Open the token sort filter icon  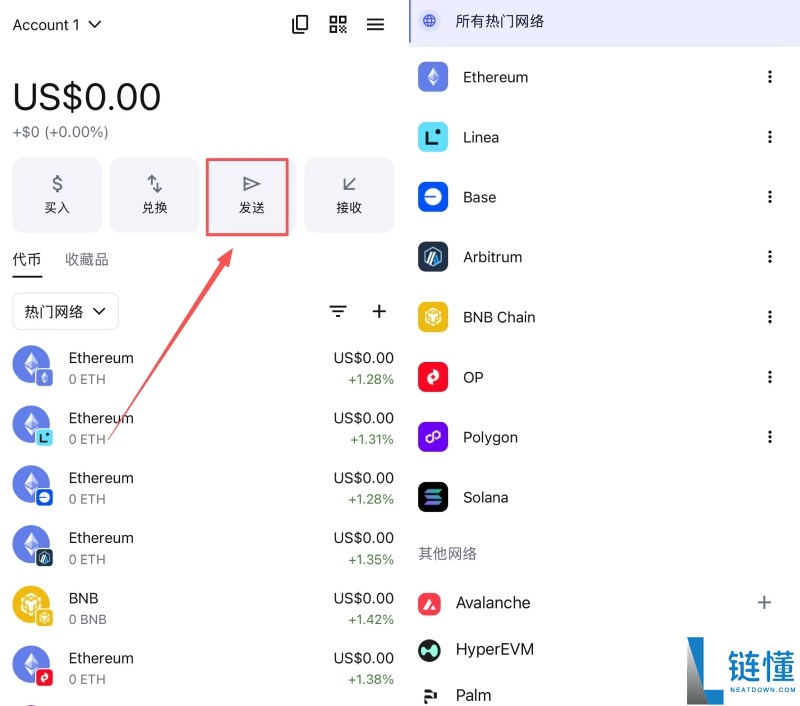click(x=338, y=311)
